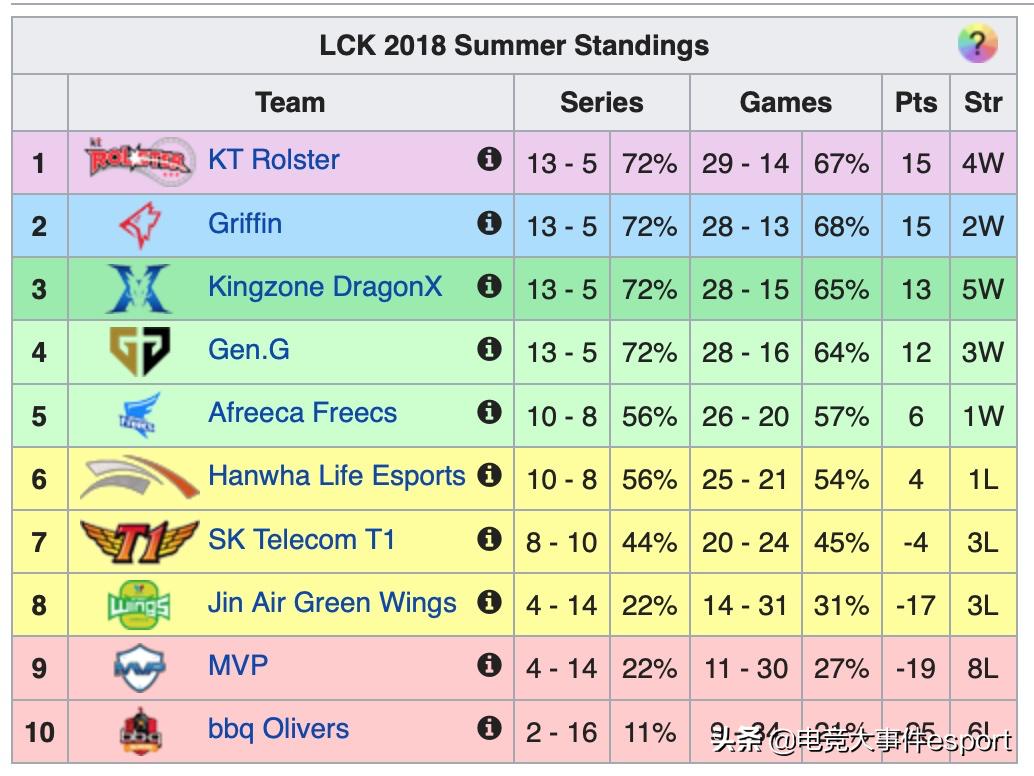The height and width of the screenshot is (776, 1034).
Task: Show info icon for Kingzone DragonX
Action: (489, 286)
